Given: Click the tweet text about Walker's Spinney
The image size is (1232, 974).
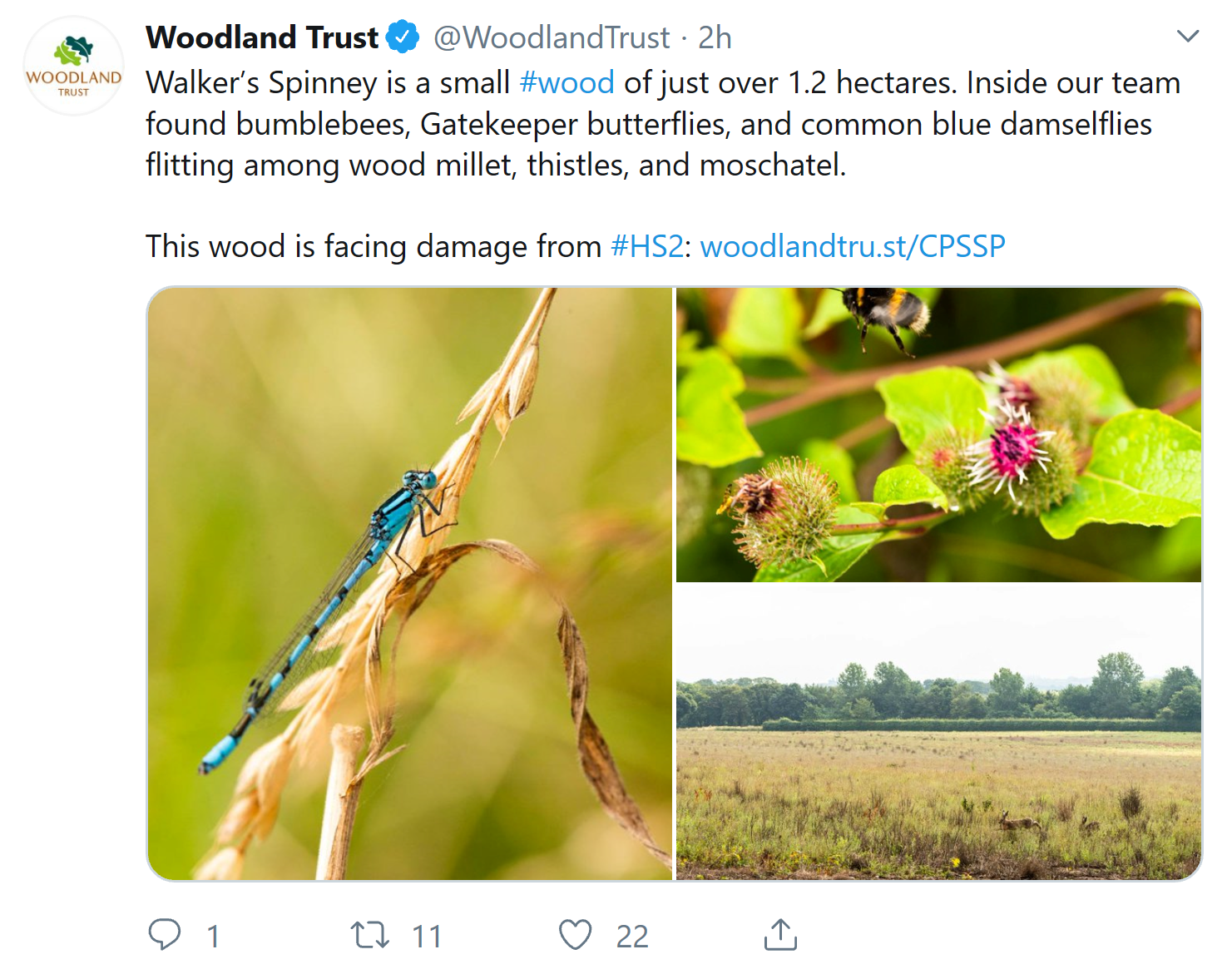Looking at the screenshot, I should [582, 125].
